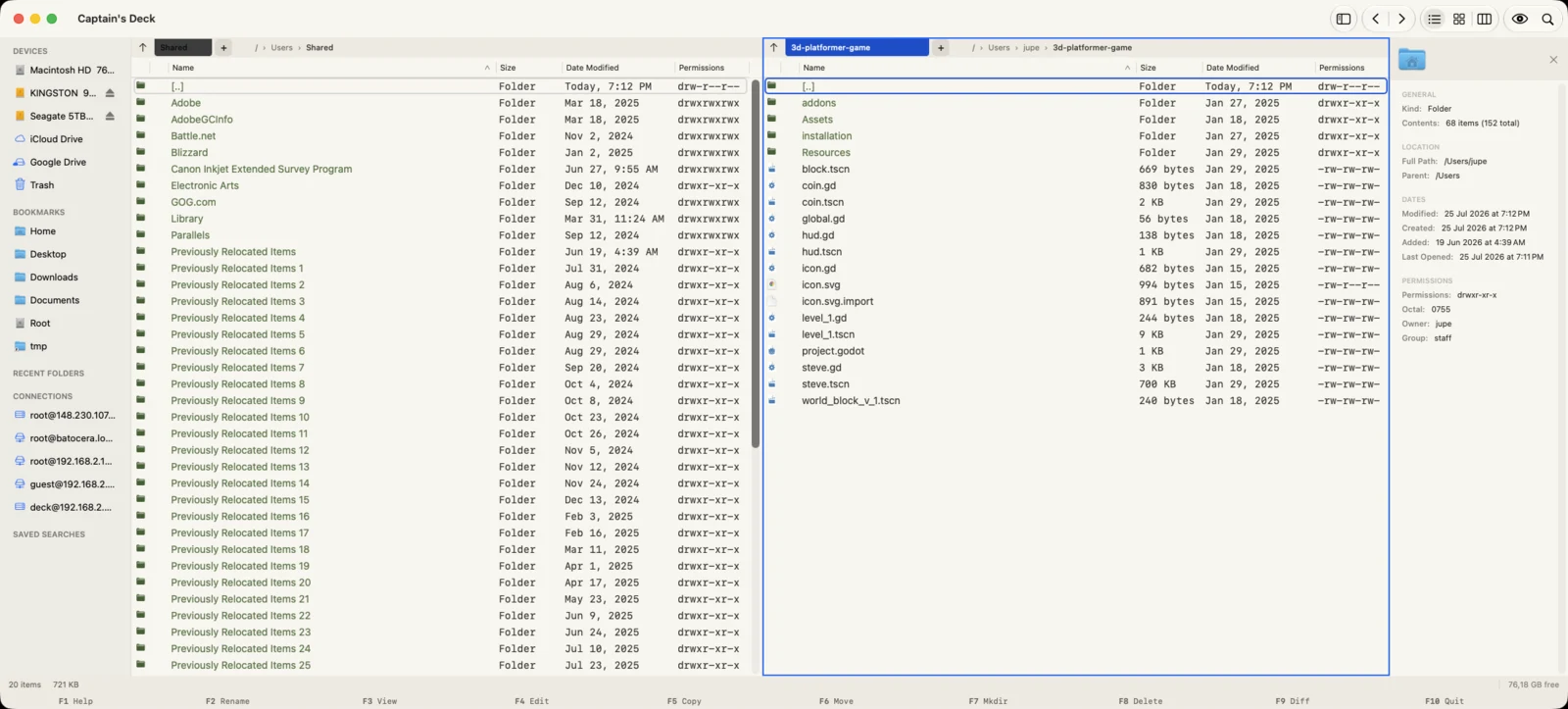
Task: Go back with the left chevron
Action: click(1376, 19)
